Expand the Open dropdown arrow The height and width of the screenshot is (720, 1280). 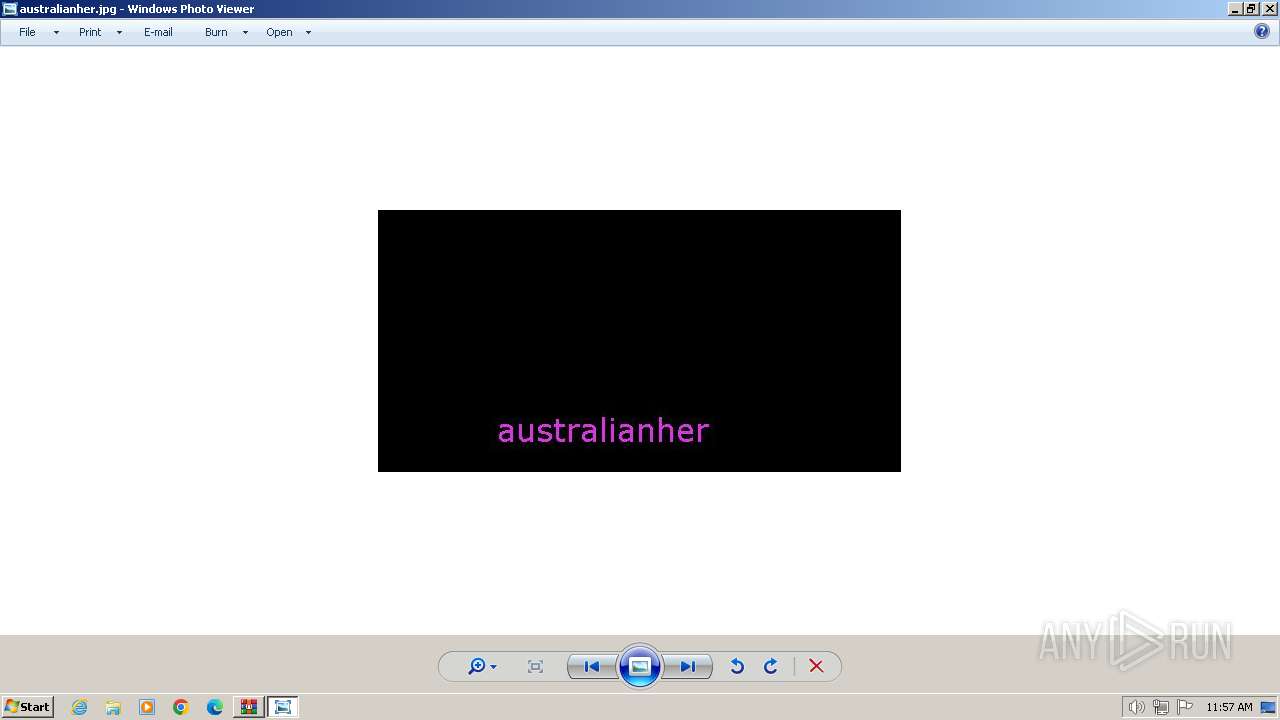(308, 33)
